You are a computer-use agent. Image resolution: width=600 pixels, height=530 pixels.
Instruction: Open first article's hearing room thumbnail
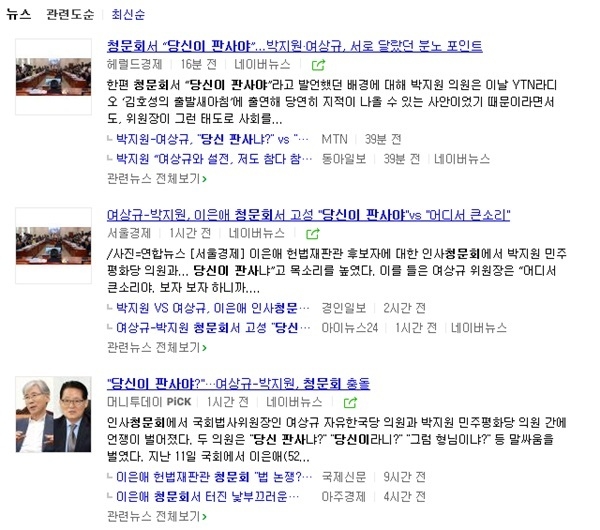tap(54, 77)
